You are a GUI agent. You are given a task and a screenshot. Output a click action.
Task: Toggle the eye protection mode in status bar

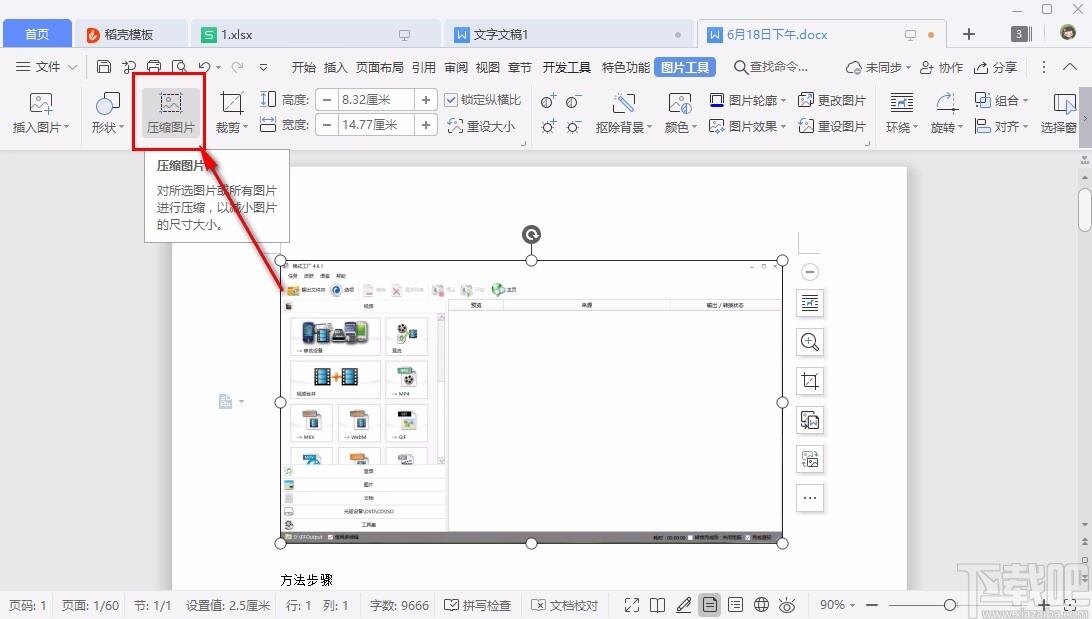tap(787, 604)
